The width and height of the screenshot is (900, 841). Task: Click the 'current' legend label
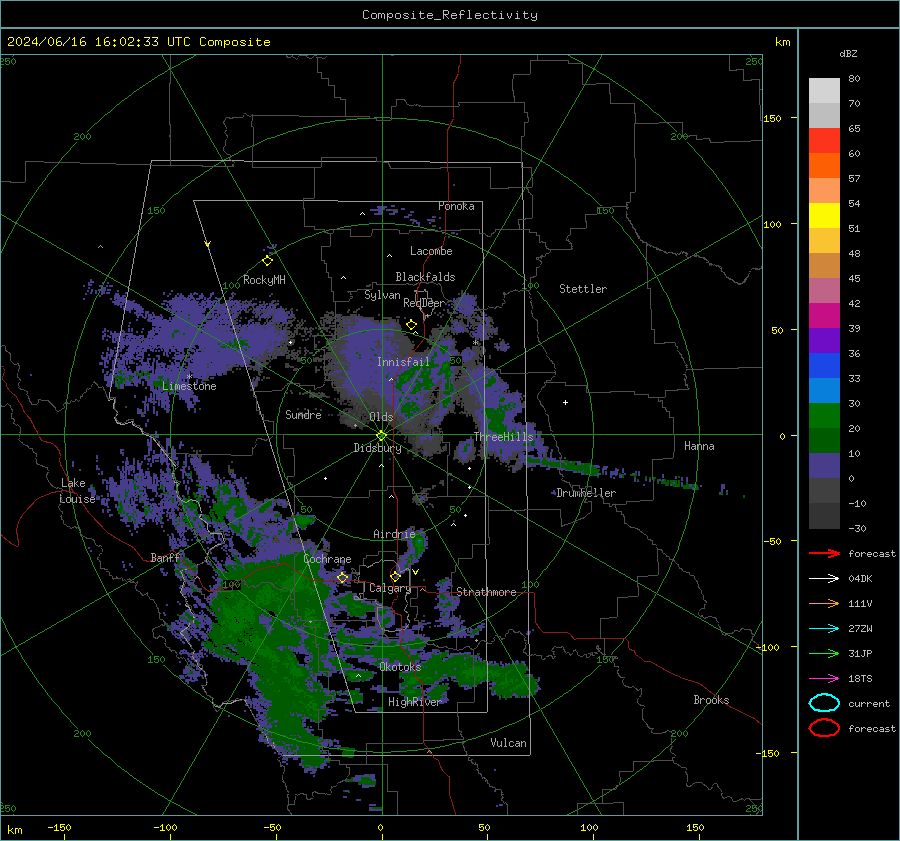point(869,703)
